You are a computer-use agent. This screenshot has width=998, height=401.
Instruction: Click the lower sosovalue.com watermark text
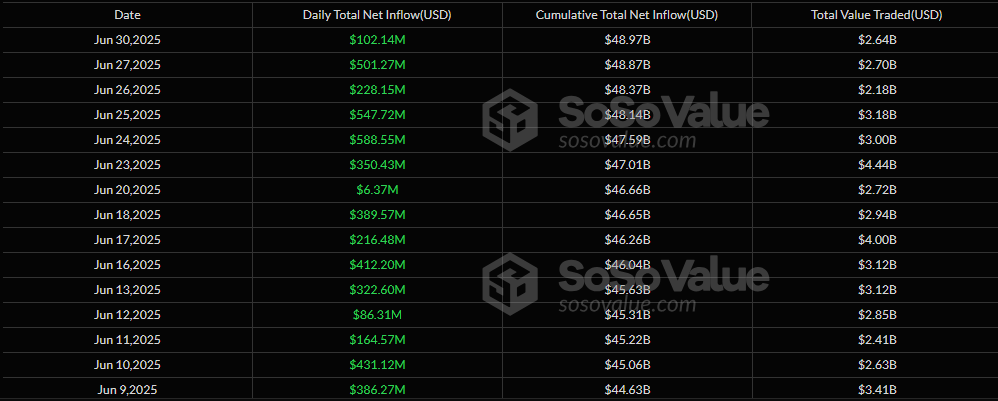[626, 304]
